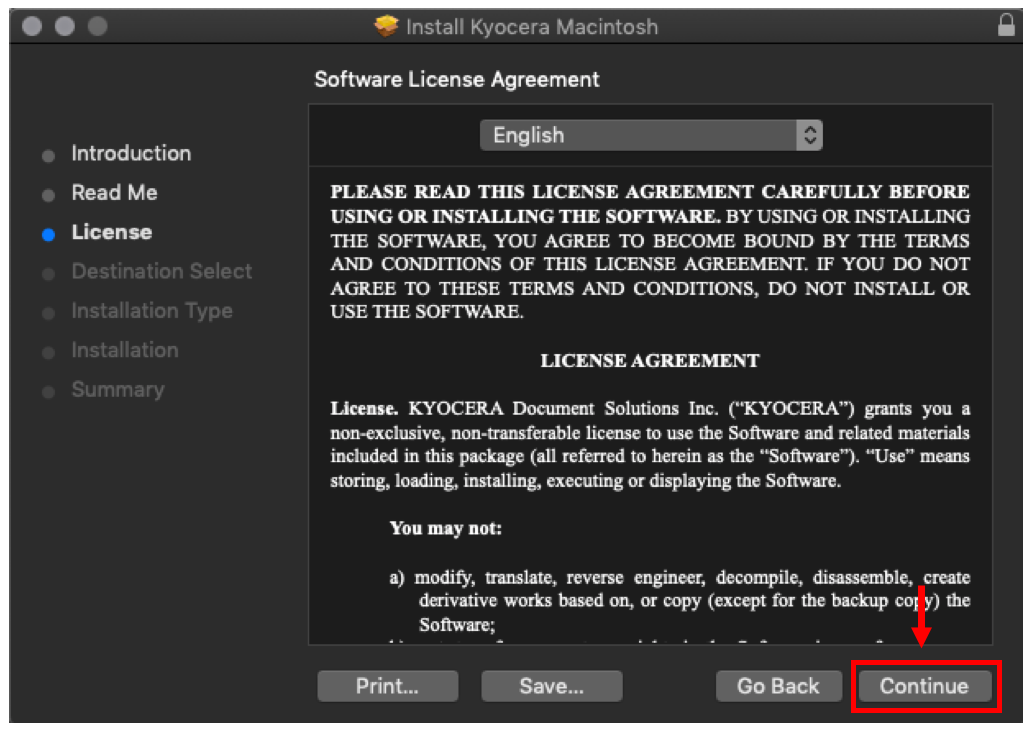Click the Software License Agreement heading
Image resolution: width=1031 pixels, height=730 pixels.
(x=457, y=80)
